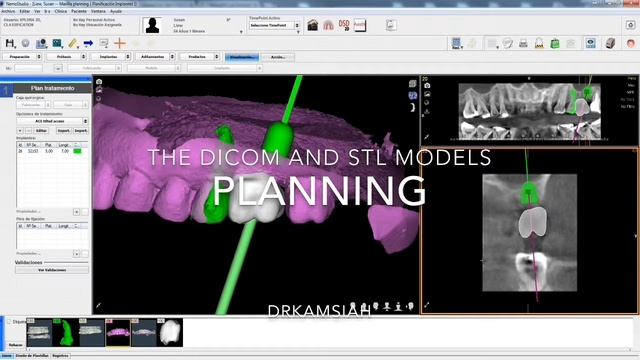Open the monitor screen tool icon

(57, 43)
